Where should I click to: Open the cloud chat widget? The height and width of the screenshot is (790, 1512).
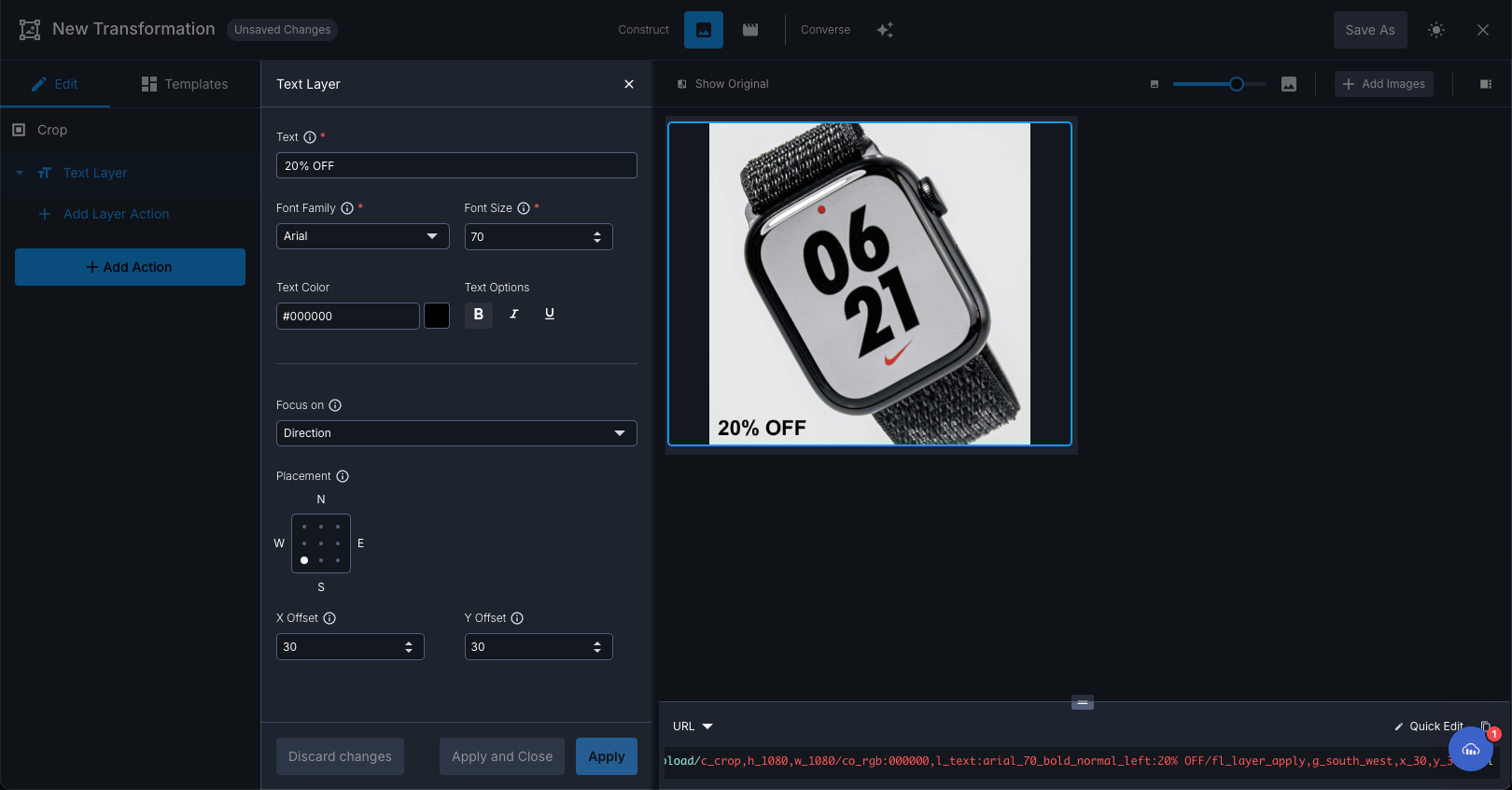tap(1471, 749)
